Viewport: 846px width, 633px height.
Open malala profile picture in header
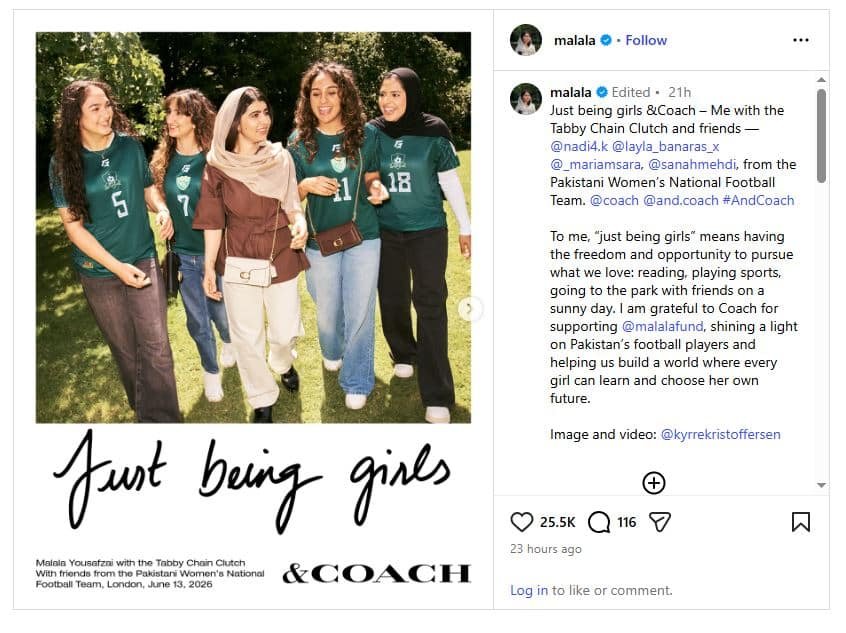526,40
